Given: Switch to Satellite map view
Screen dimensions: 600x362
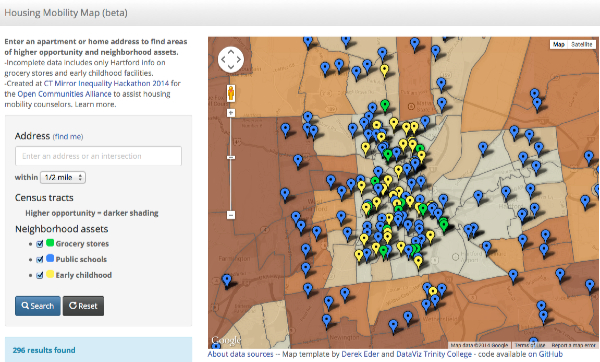Looking at the screenshot, I should [582, 44].
